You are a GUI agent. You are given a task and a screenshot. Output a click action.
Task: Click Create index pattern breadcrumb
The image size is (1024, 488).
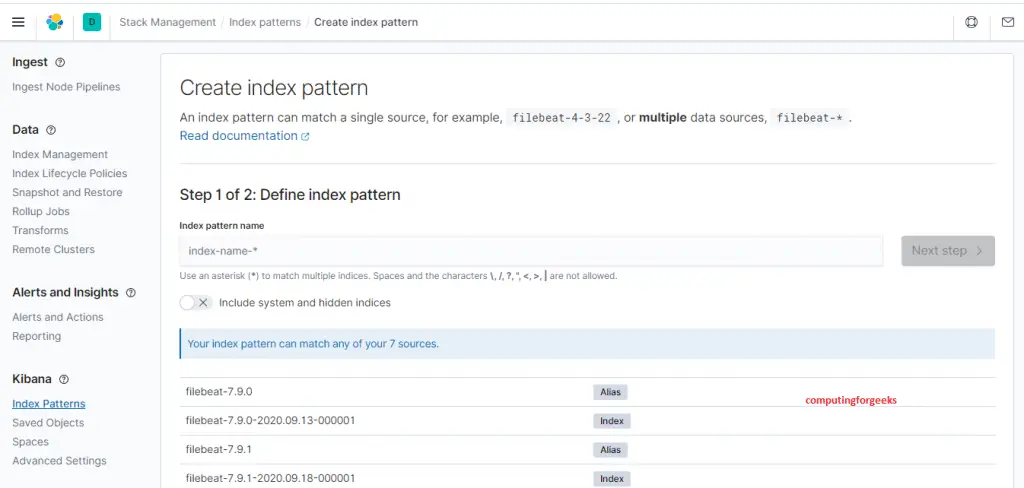pyautogui.click(x=366, y=22)
